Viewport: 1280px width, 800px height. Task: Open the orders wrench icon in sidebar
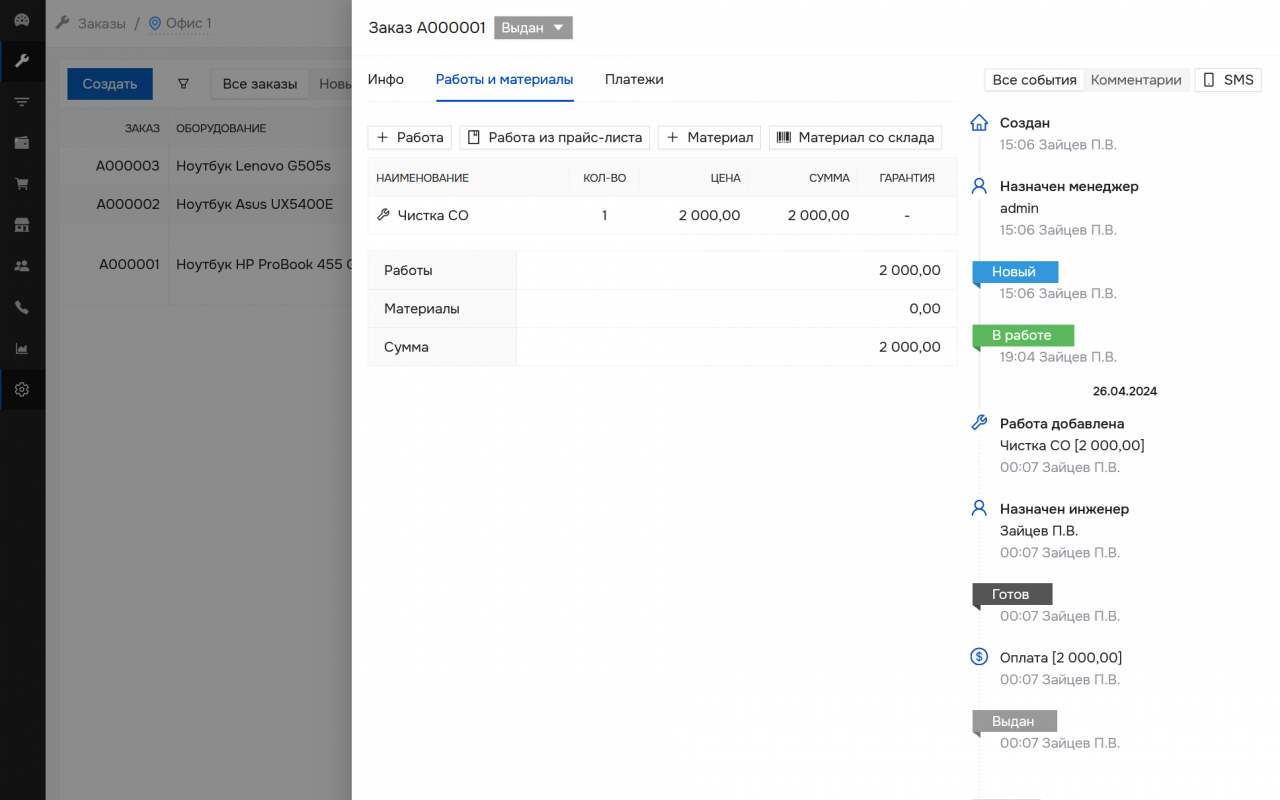coord(22,61)
